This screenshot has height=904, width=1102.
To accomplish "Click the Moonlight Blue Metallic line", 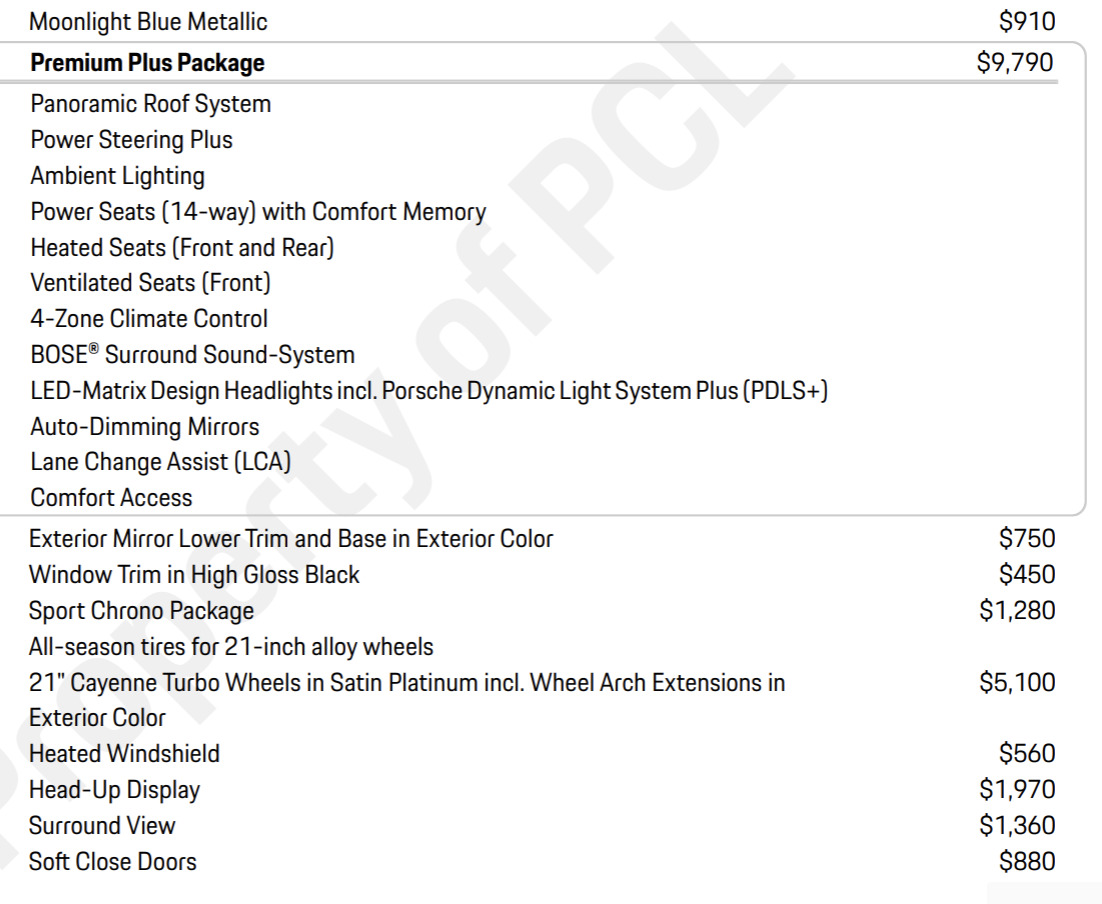I will pos(148,21).
